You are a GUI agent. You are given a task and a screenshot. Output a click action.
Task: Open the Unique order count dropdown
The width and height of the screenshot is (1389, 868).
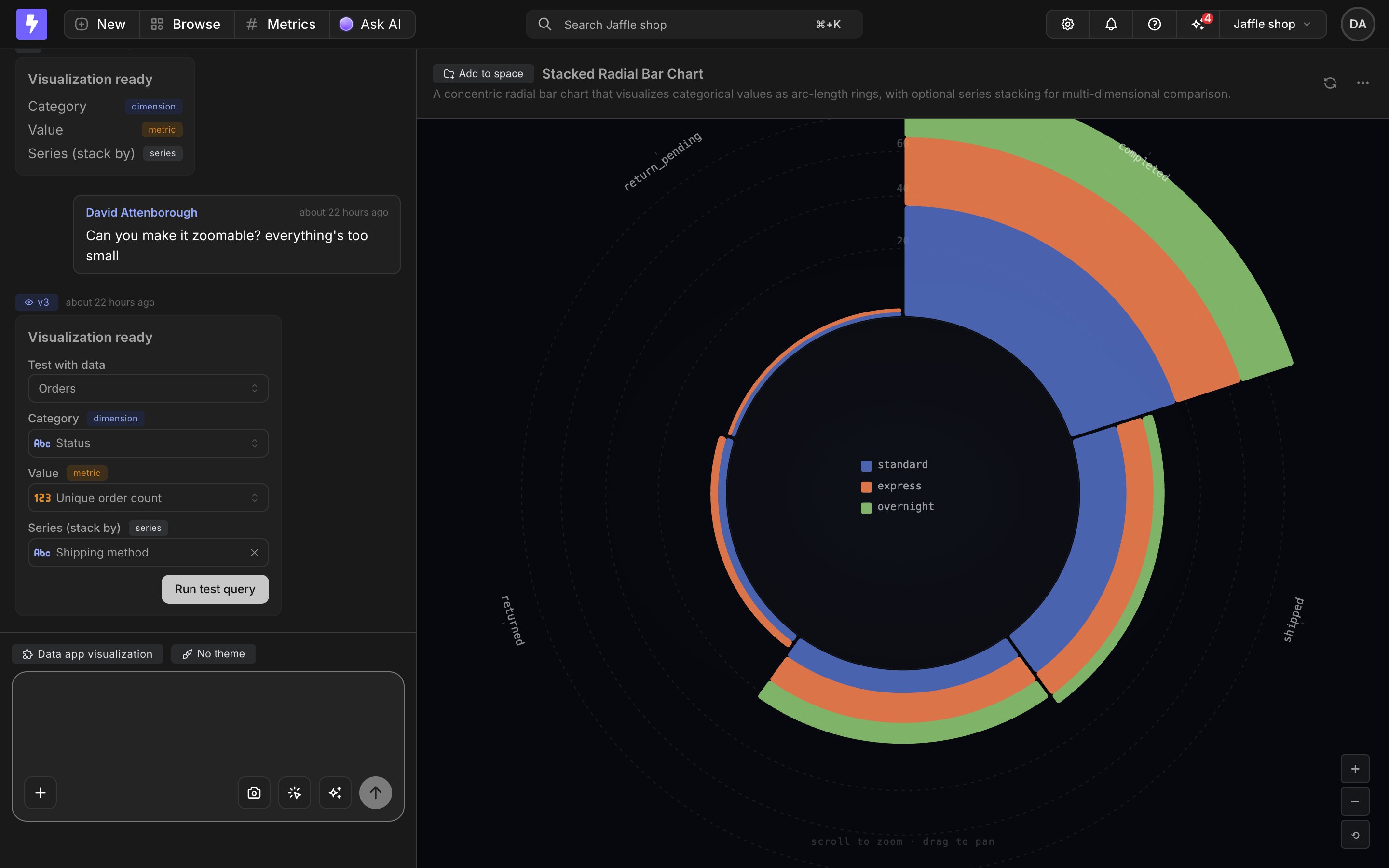coord(148,498)
